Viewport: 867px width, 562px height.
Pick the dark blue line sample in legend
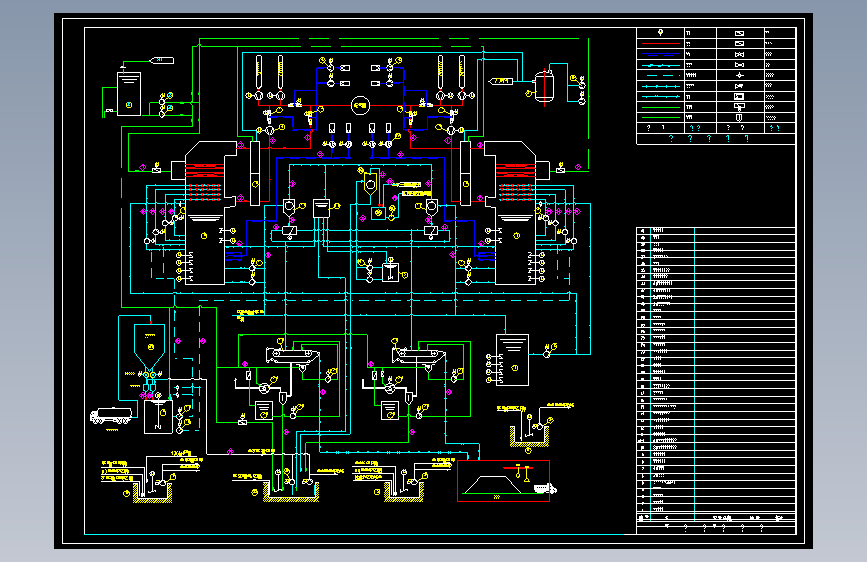tap(661, 54)
